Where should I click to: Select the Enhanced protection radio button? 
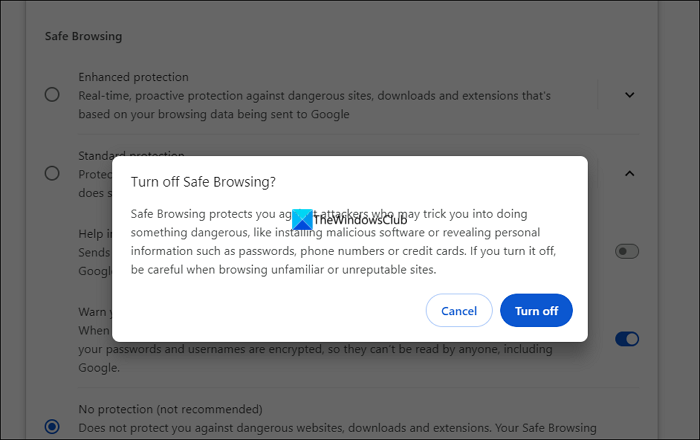[x=52, y=95]
